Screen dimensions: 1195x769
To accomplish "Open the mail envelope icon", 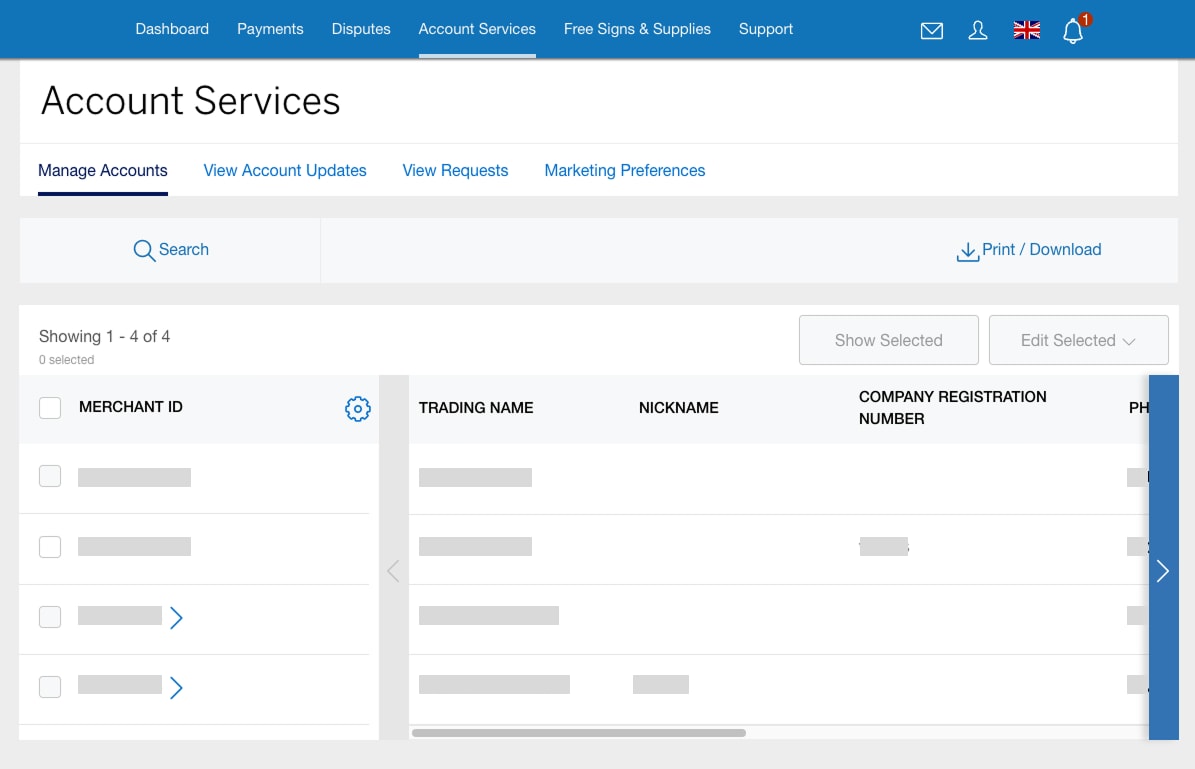I will (931, 30).
